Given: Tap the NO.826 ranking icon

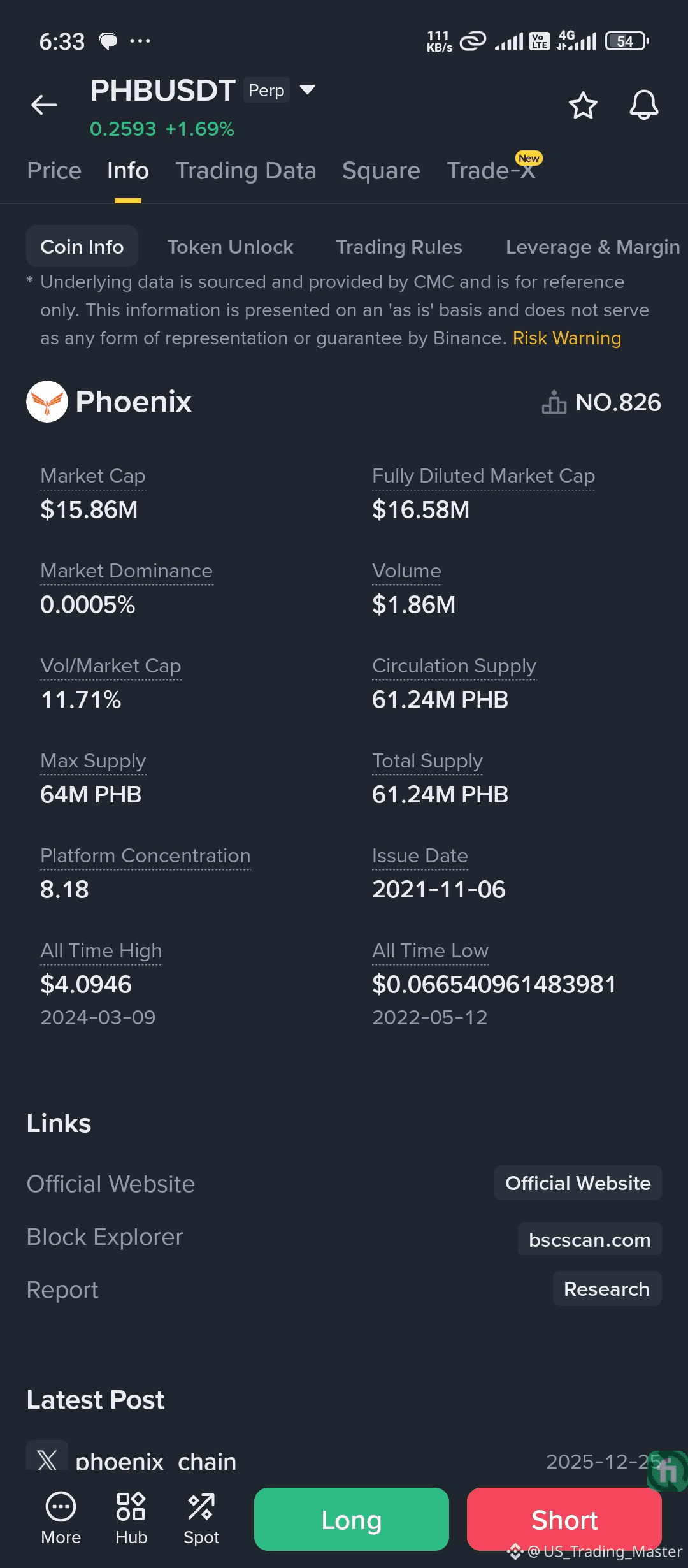Looking at the screenshot, I should pos(554,402).
